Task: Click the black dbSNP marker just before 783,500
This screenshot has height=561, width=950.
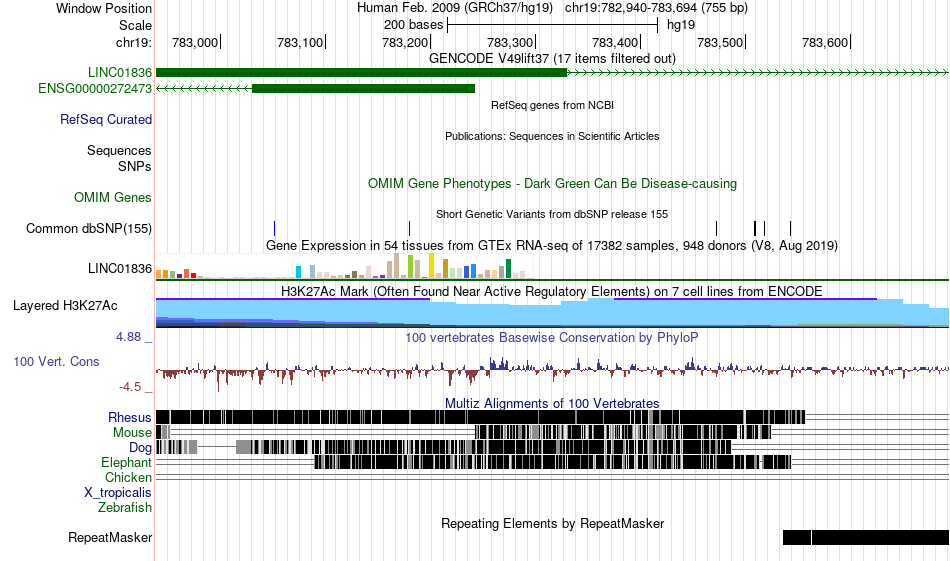Action: [x=717, y=228]
